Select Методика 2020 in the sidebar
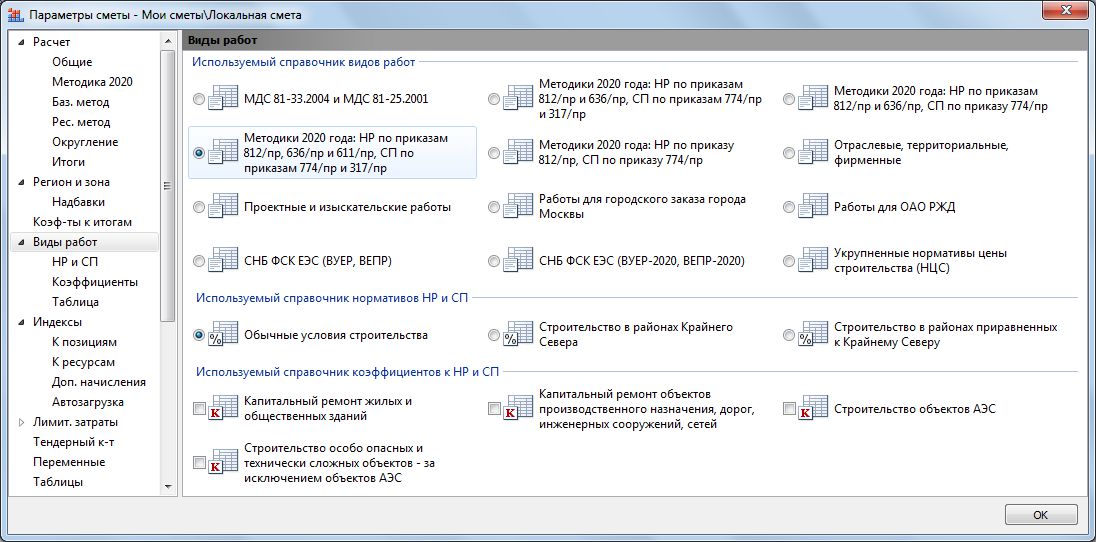This screenshot has width=1096, height=542. pyautogui.click(x=92, y=82)
